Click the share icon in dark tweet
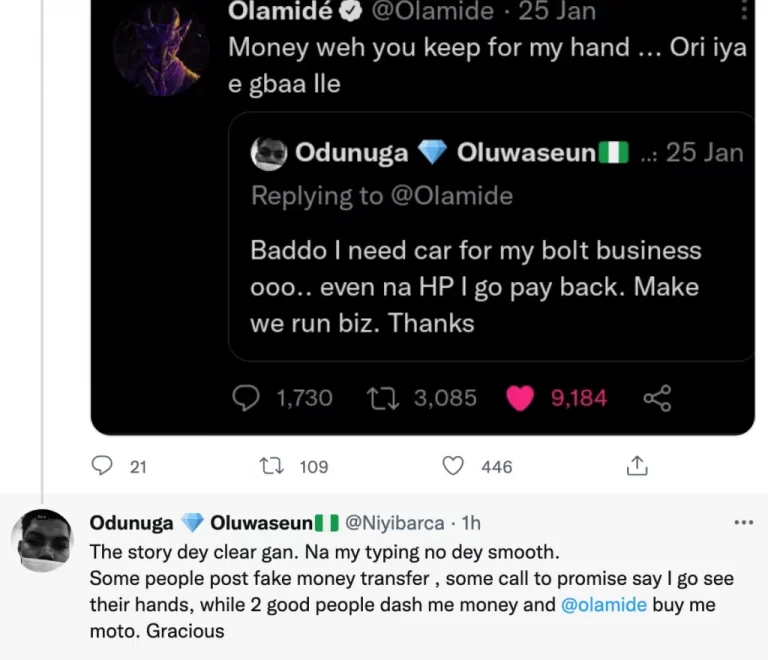This screenshot has width=768, height=660. tap(657, 398)
